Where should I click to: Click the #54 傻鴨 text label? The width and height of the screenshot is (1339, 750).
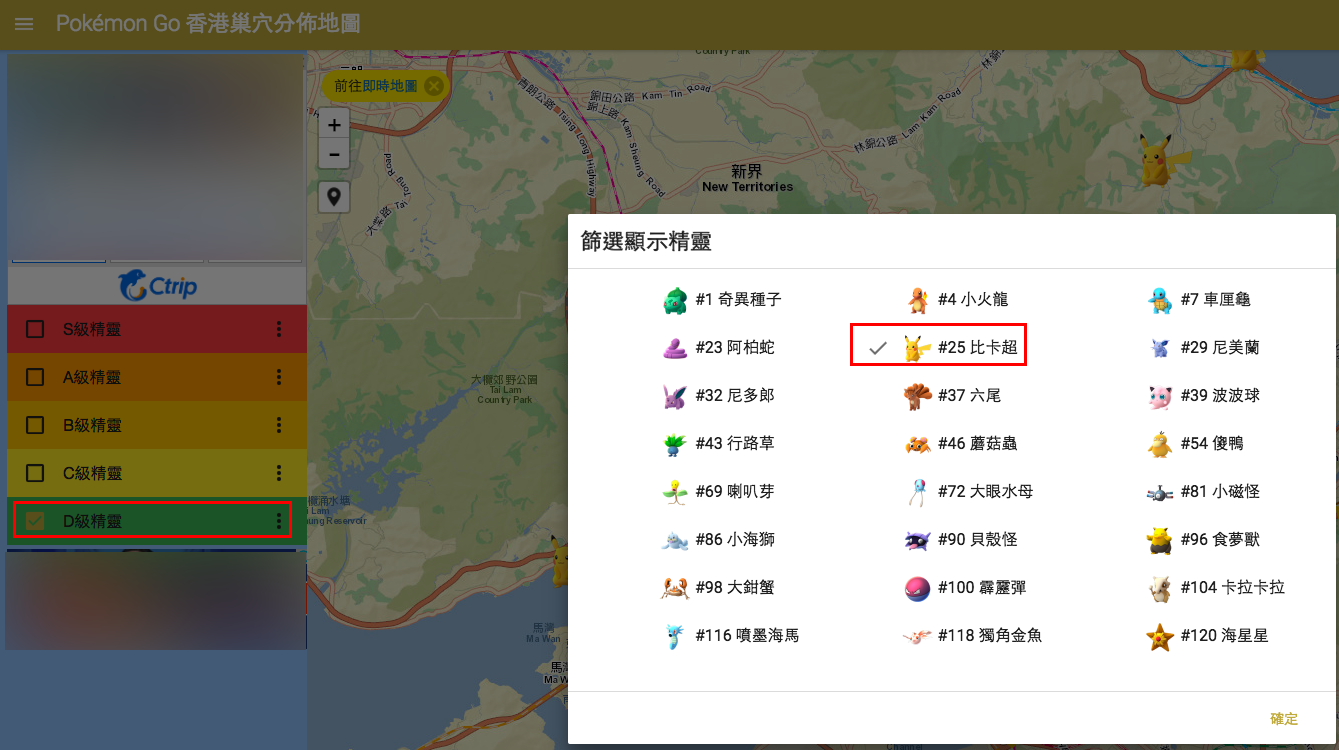coord(1212,444)
